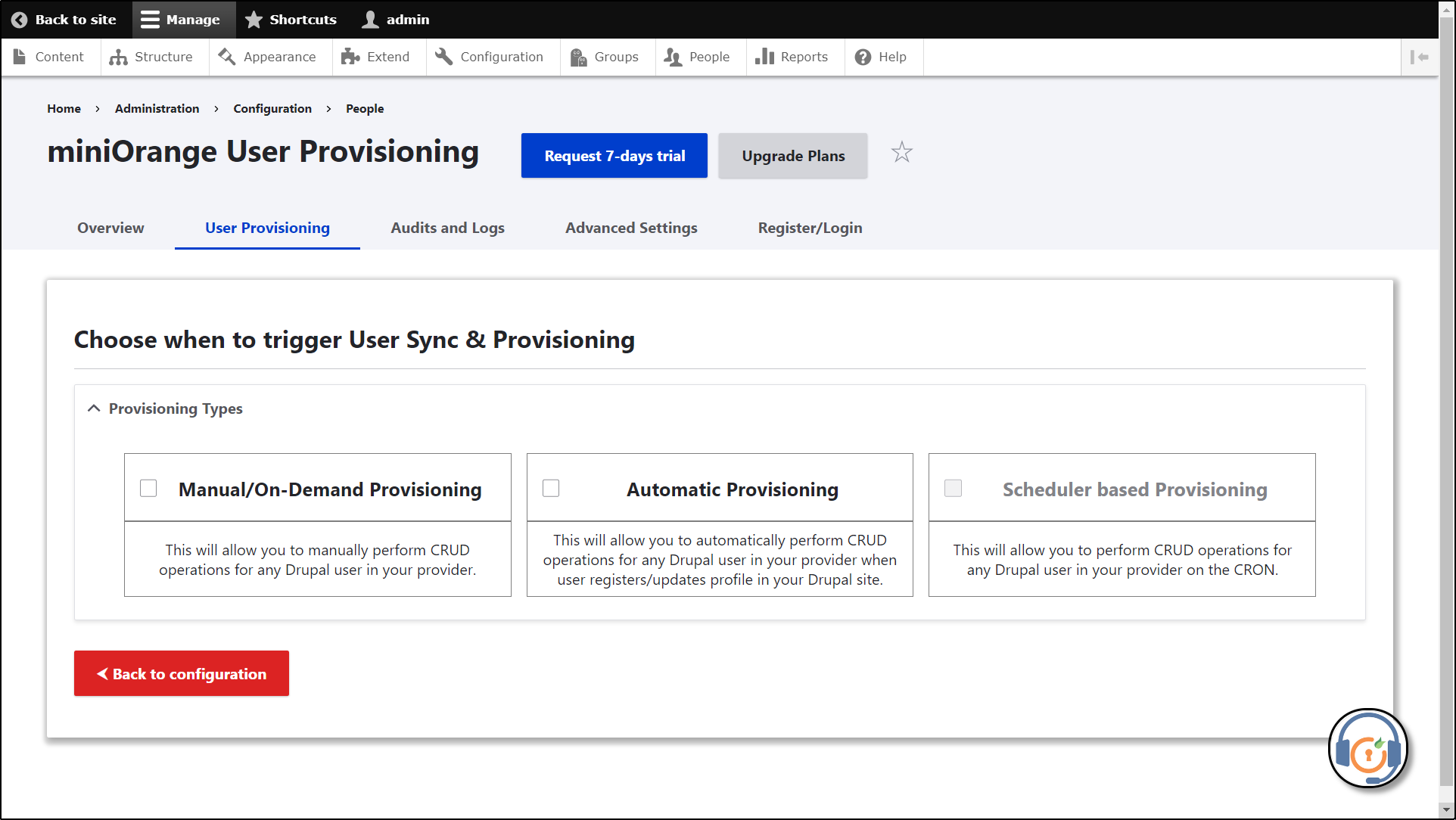Click the Upgrade Plans button
The height and width of the screenshot is (820, 1456).
click(x=793, y=156)
